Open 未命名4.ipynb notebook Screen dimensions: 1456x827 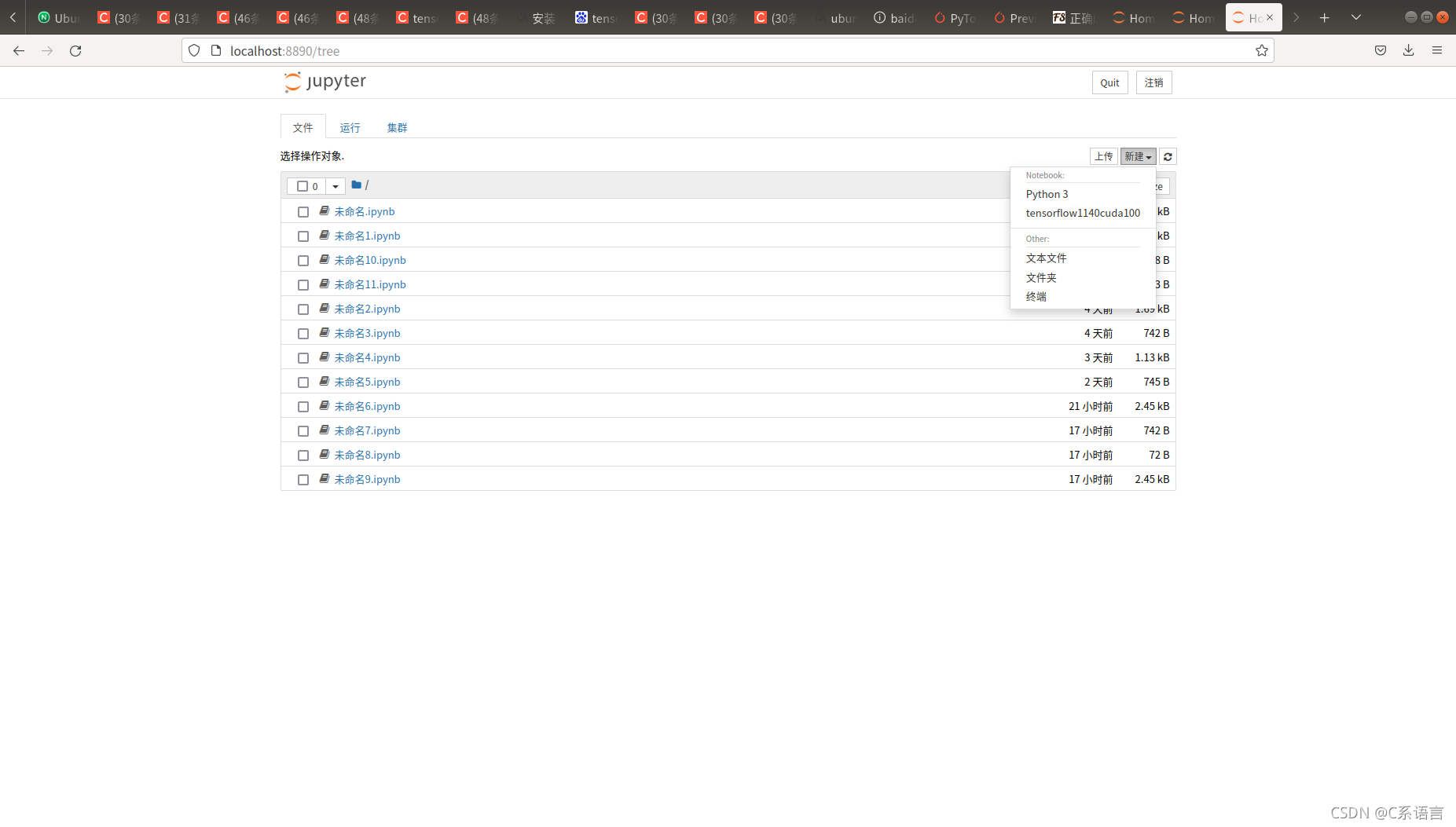tap(367, 357)
